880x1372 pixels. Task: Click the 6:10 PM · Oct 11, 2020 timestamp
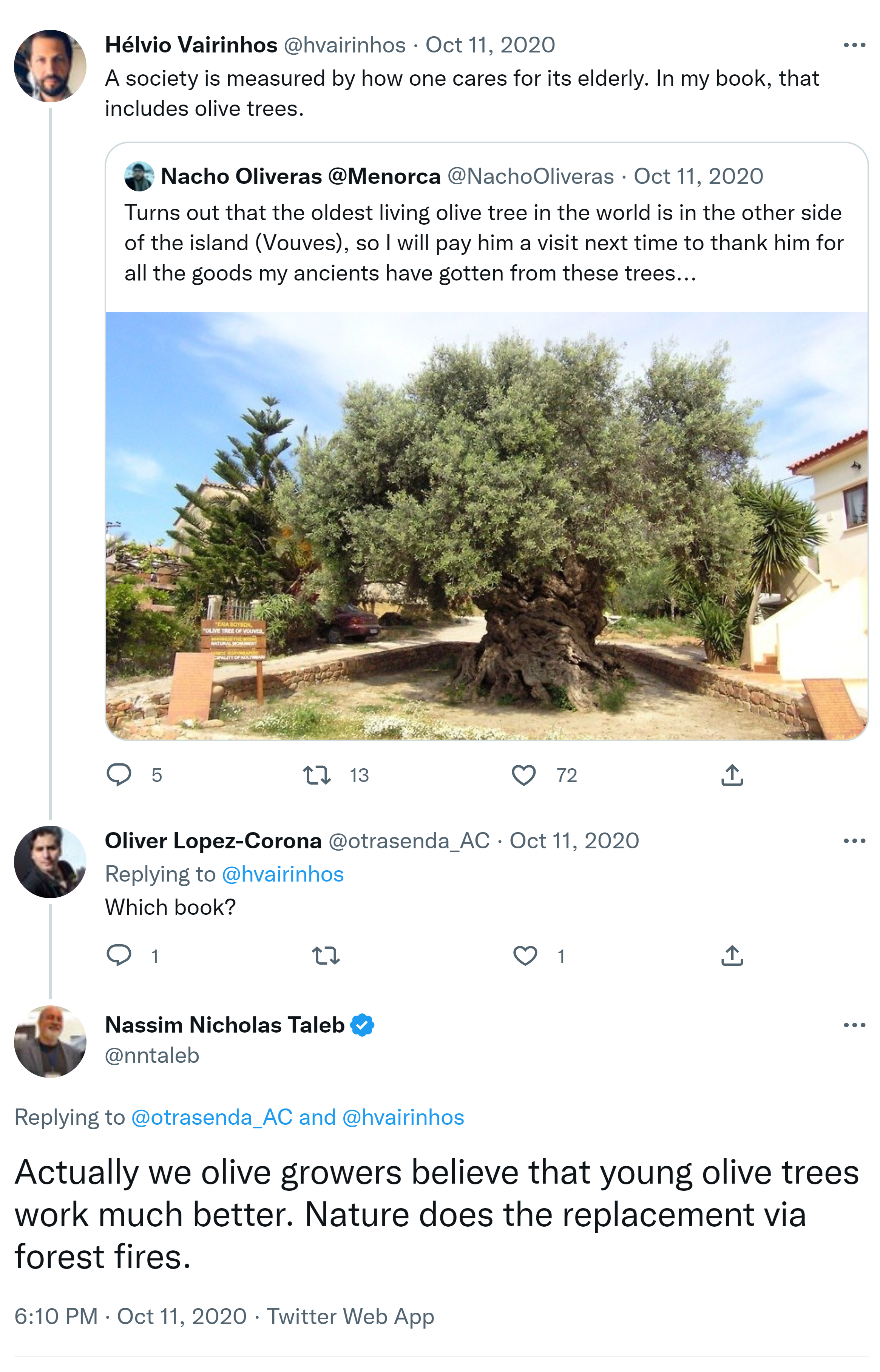tap(130, 1317)
